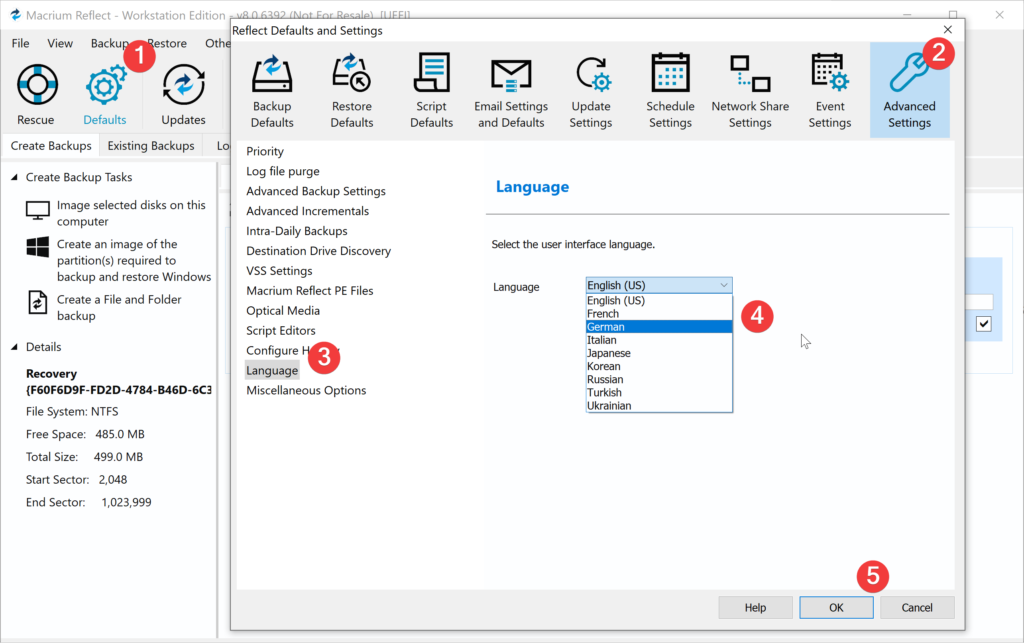The width and height of the screenshot is (1024, 643).
Task: Click the Cancel button
Action: [x=917, y=607]
